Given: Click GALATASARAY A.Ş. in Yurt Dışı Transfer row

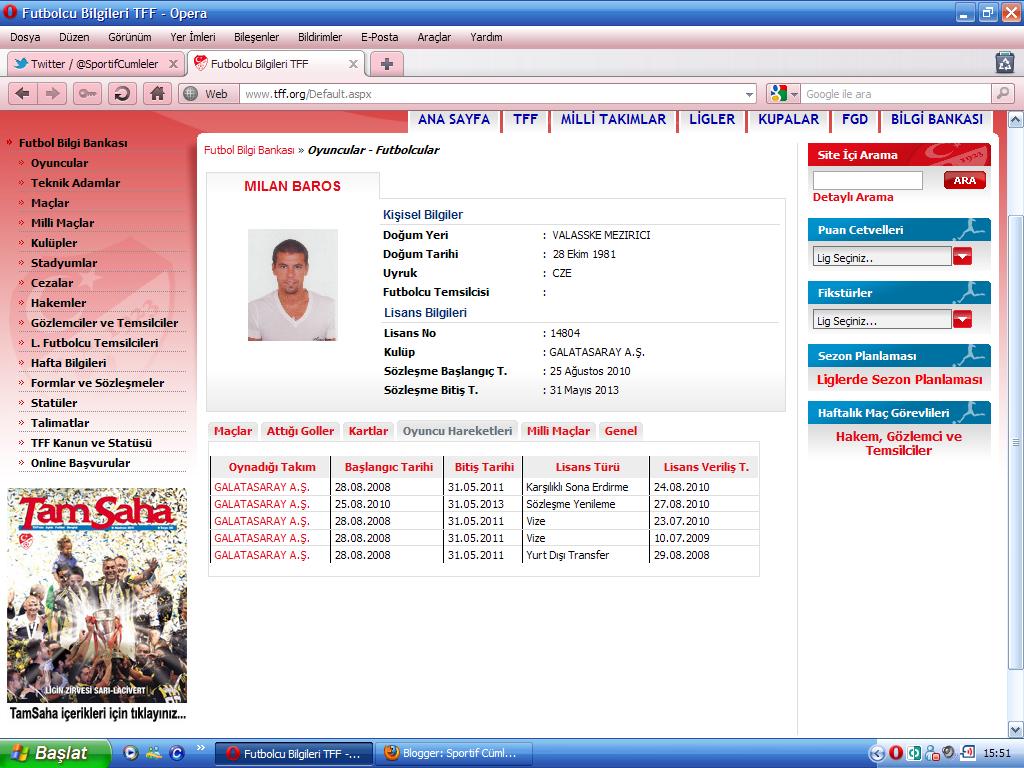Looking at the screenshot, I should click(262, 555).
